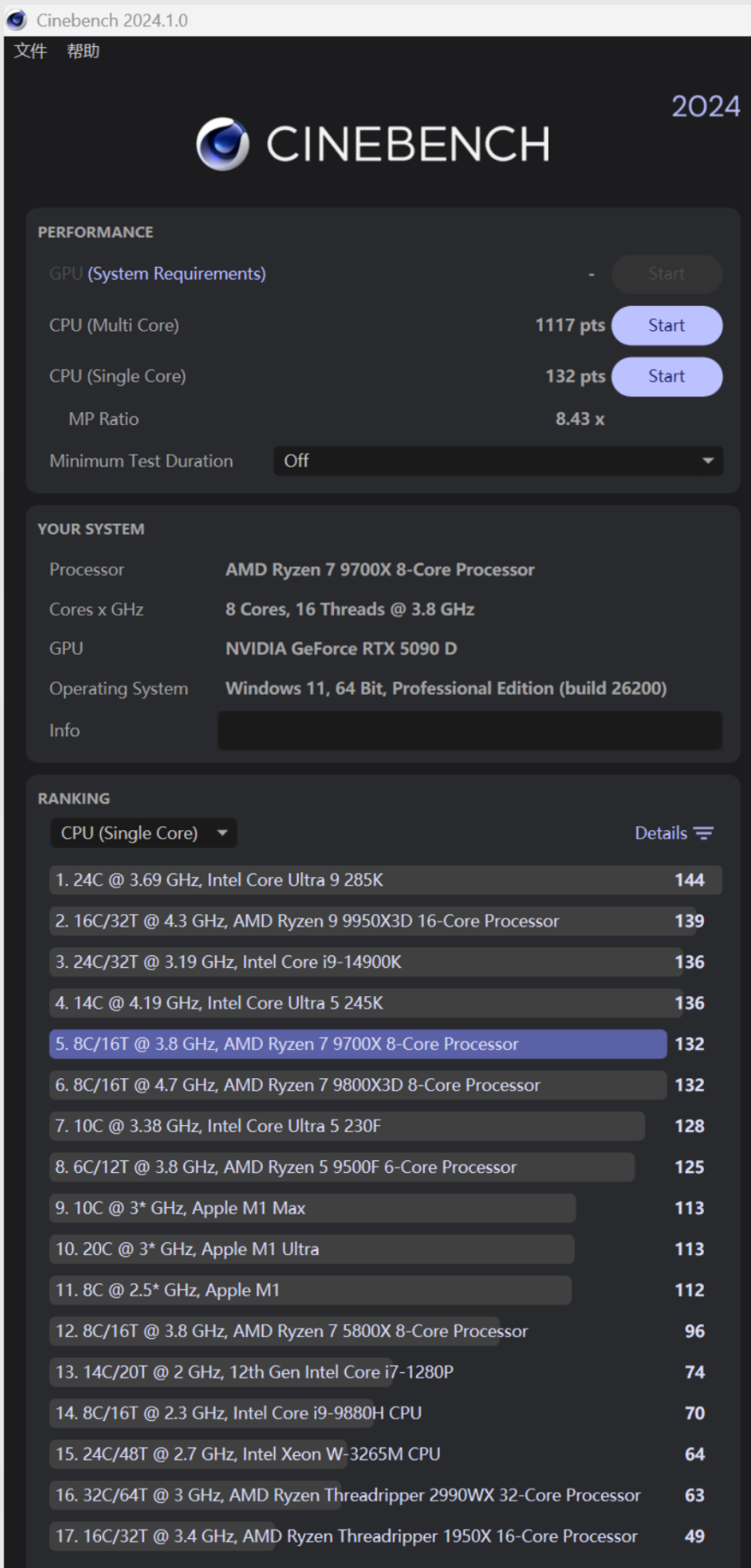
Task: Click the Details link in Ranking
Action: click(x=661, y=834)
